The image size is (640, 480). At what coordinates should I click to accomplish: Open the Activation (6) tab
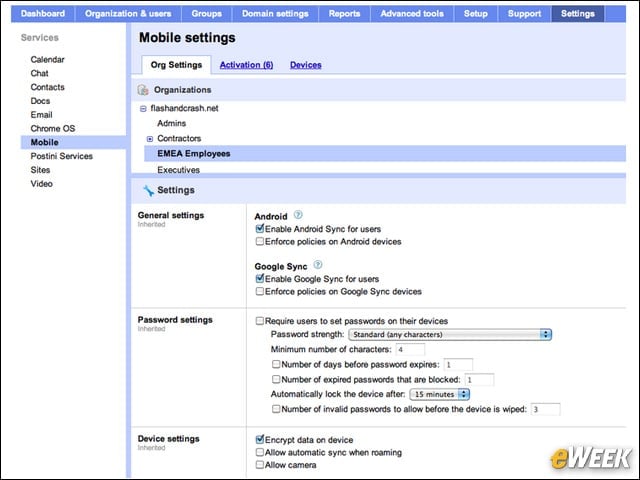(247, 65)
